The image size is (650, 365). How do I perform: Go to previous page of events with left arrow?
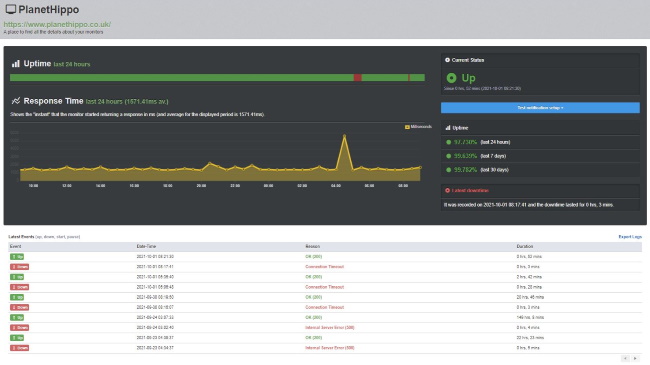click(625, 358)
